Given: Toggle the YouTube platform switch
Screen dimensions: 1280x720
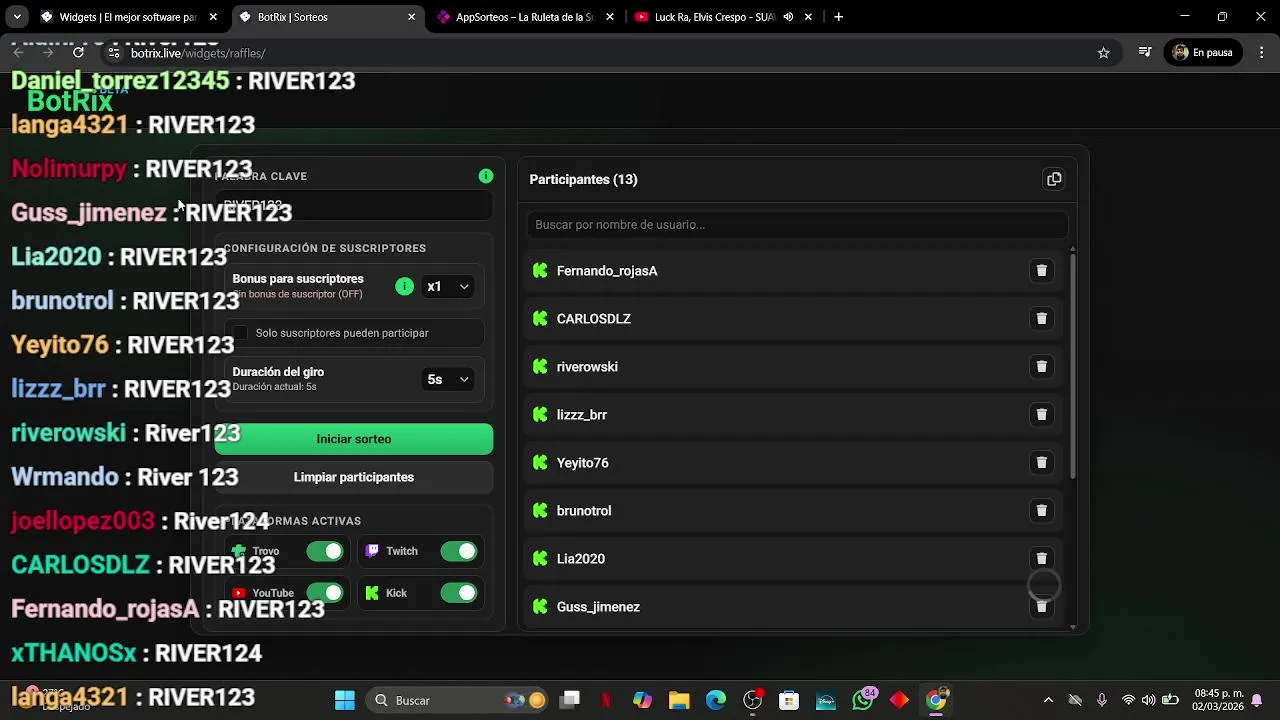Looking at the screenshot, I should pos(325,593).
